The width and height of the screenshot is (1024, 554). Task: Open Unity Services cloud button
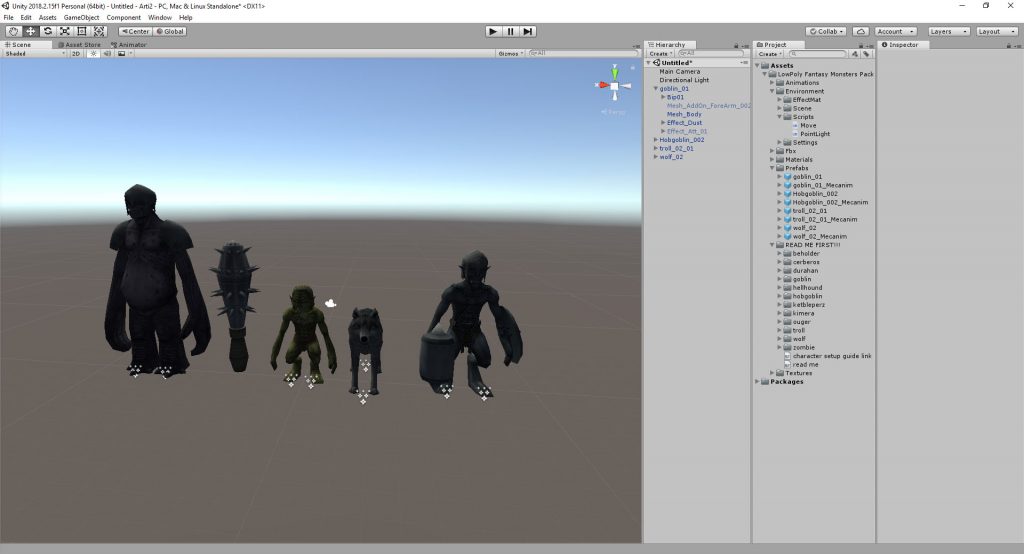[x=861, y=31]
